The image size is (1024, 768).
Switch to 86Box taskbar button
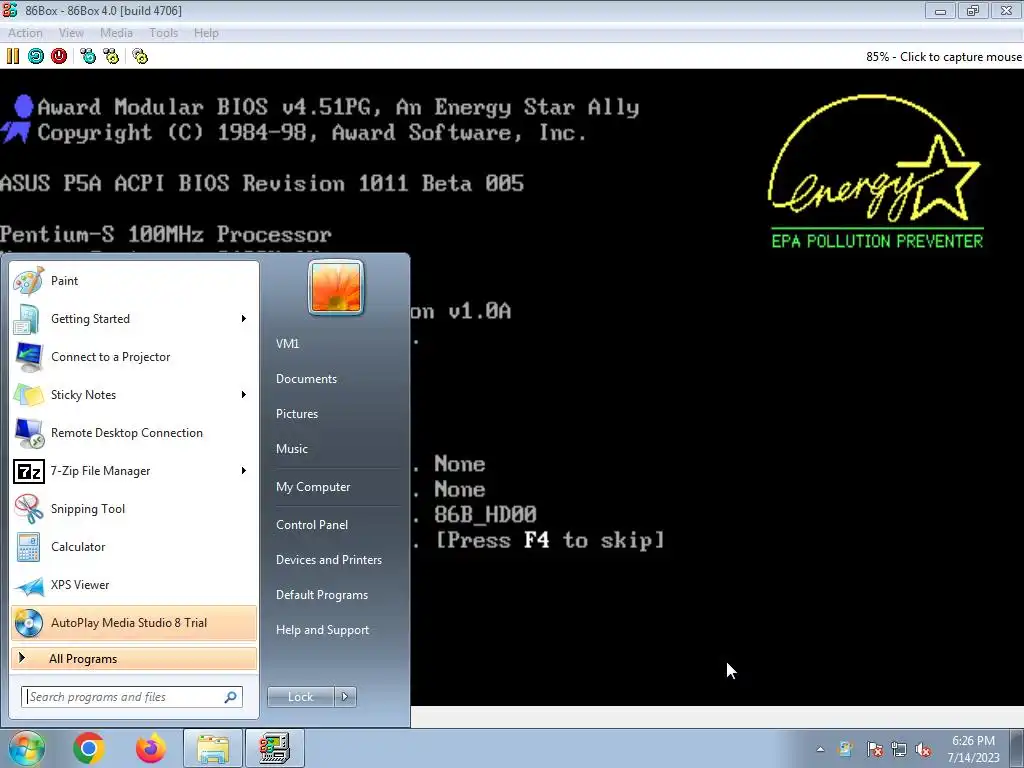(x=275, y=748)
